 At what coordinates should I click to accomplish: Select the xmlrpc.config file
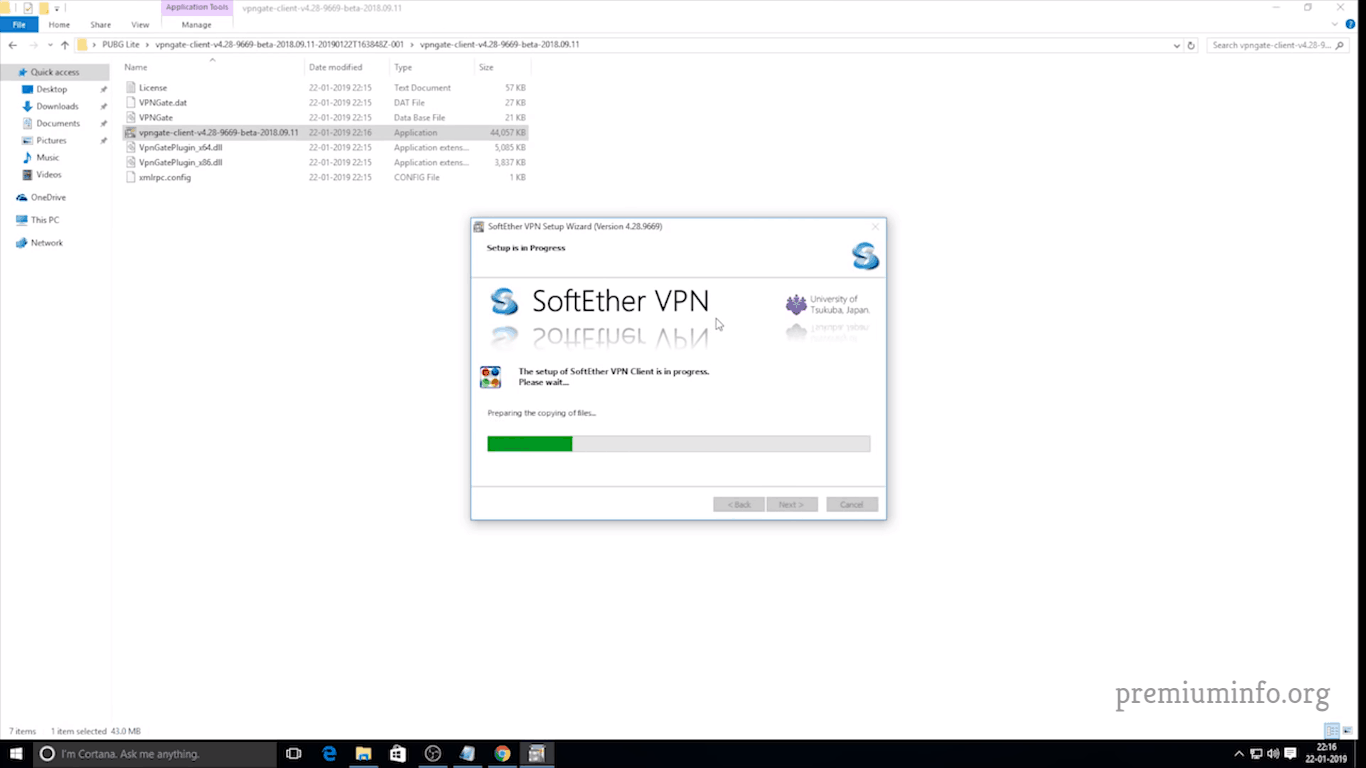pyautogui.click(x=325, y=177)
